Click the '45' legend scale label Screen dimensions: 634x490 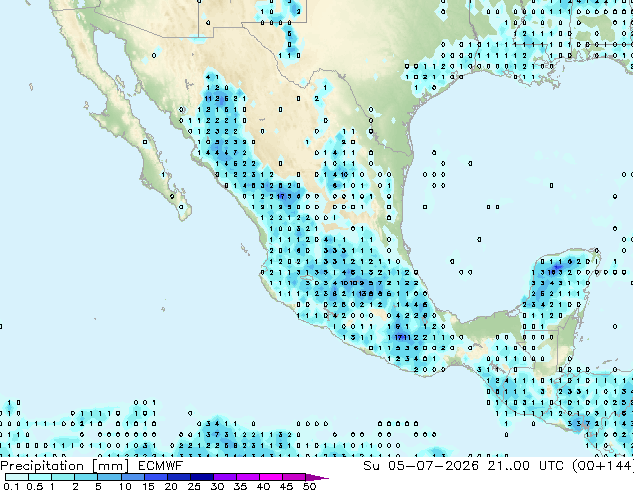tap(286, 486)
